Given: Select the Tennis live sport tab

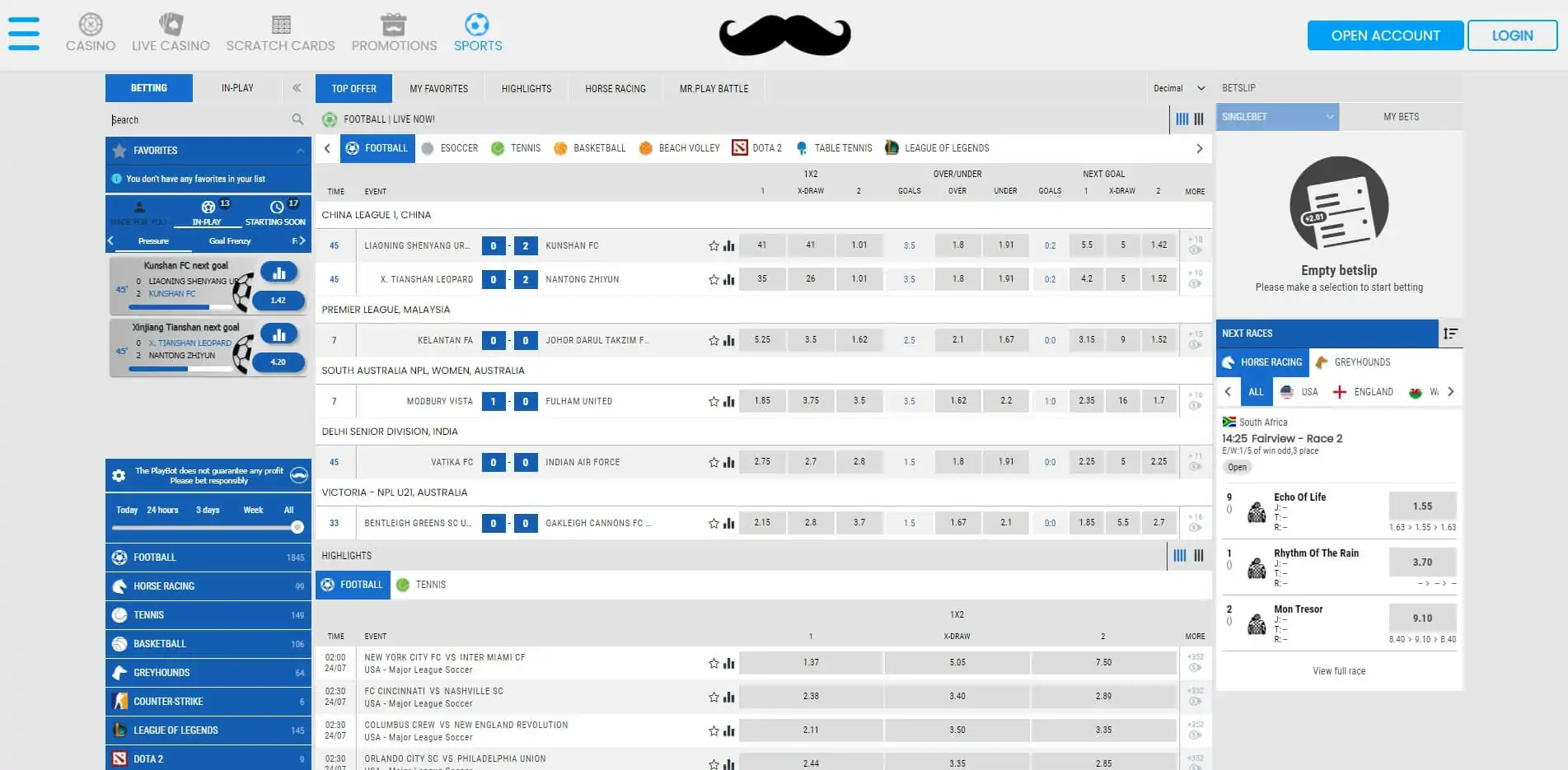Looking at the screenshot, I should [516, 148].
